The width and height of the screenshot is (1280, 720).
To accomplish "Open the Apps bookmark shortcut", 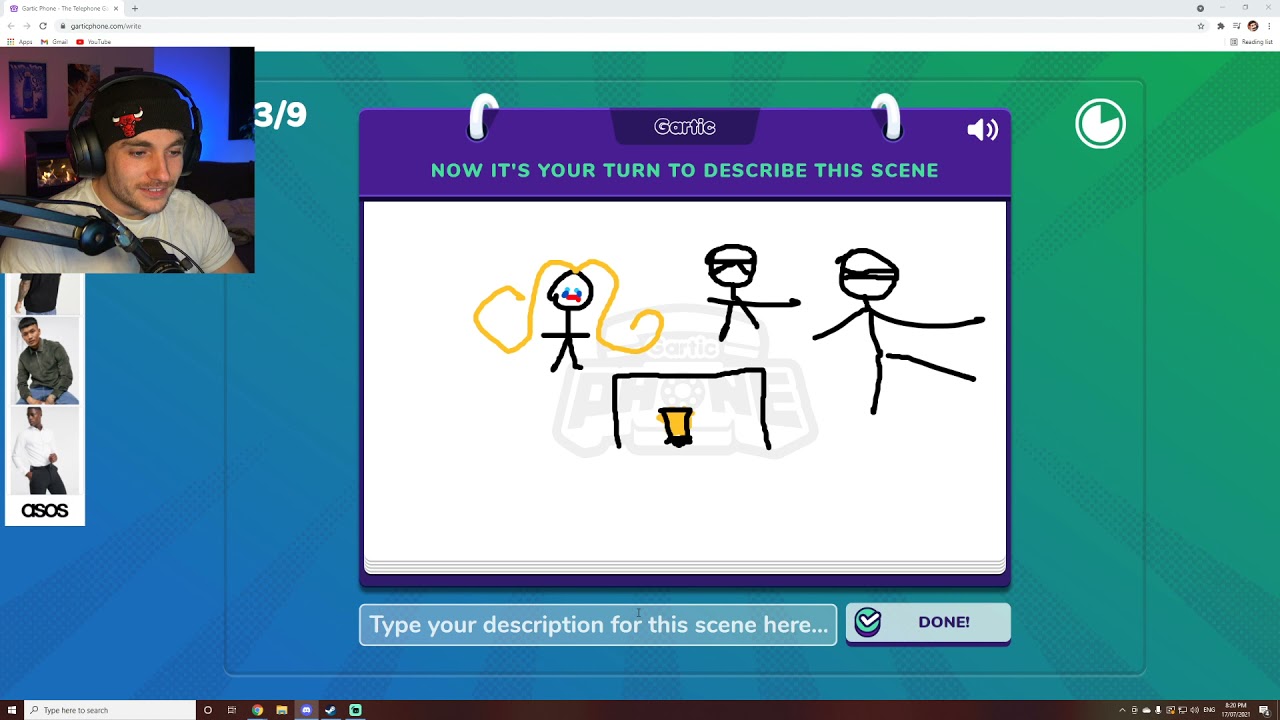I will [19, 42].
